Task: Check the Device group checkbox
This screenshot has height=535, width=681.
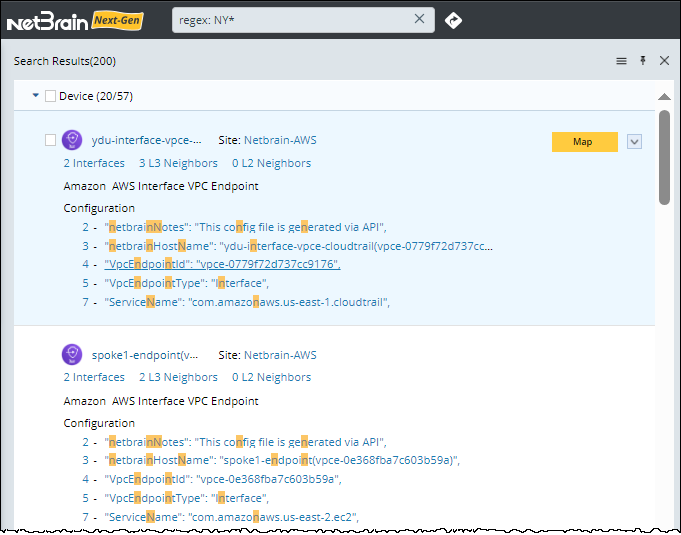Action: (51, 96)
